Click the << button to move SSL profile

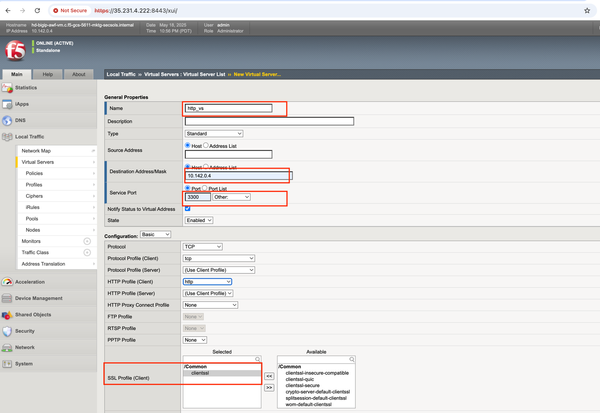(268, 376)
